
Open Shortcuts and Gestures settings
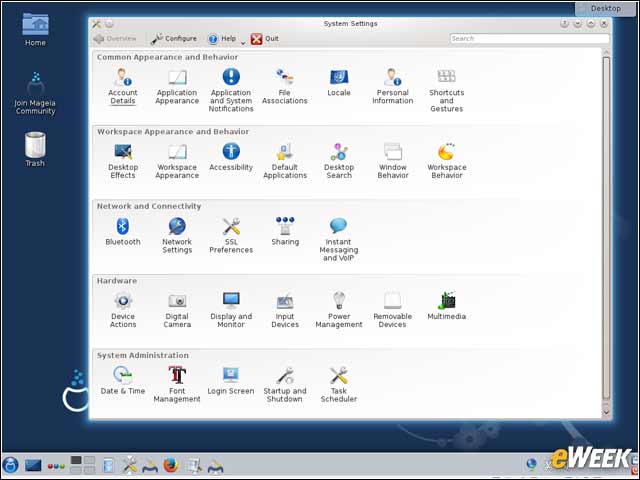447,90
